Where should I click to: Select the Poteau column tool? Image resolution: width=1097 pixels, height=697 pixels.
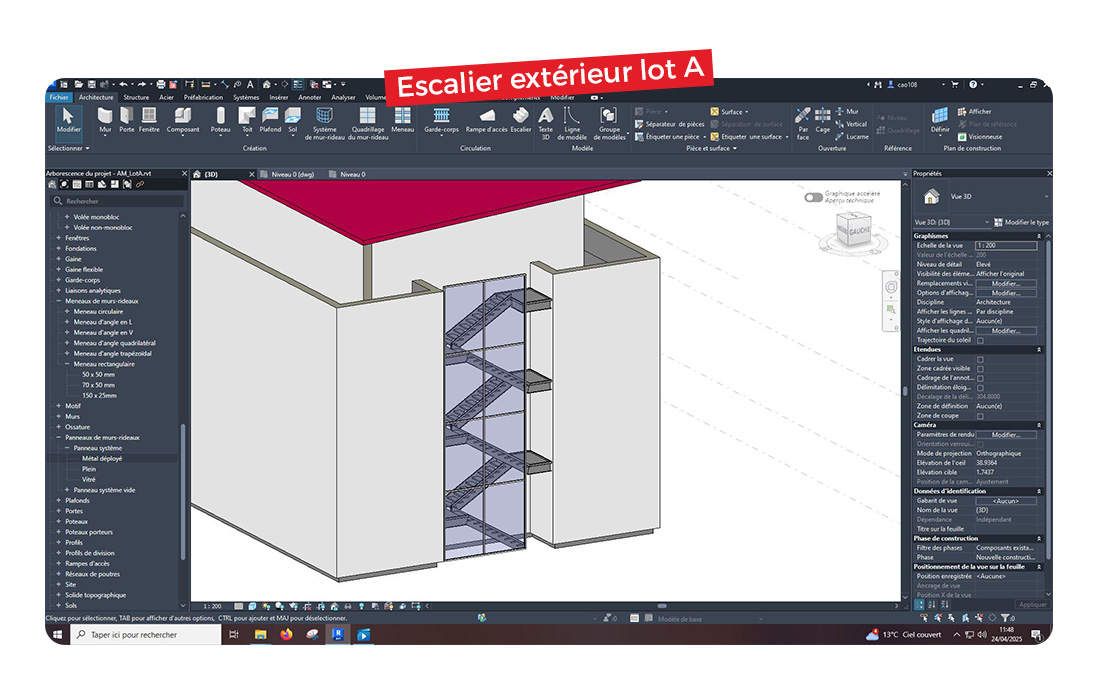coord(220,120)
